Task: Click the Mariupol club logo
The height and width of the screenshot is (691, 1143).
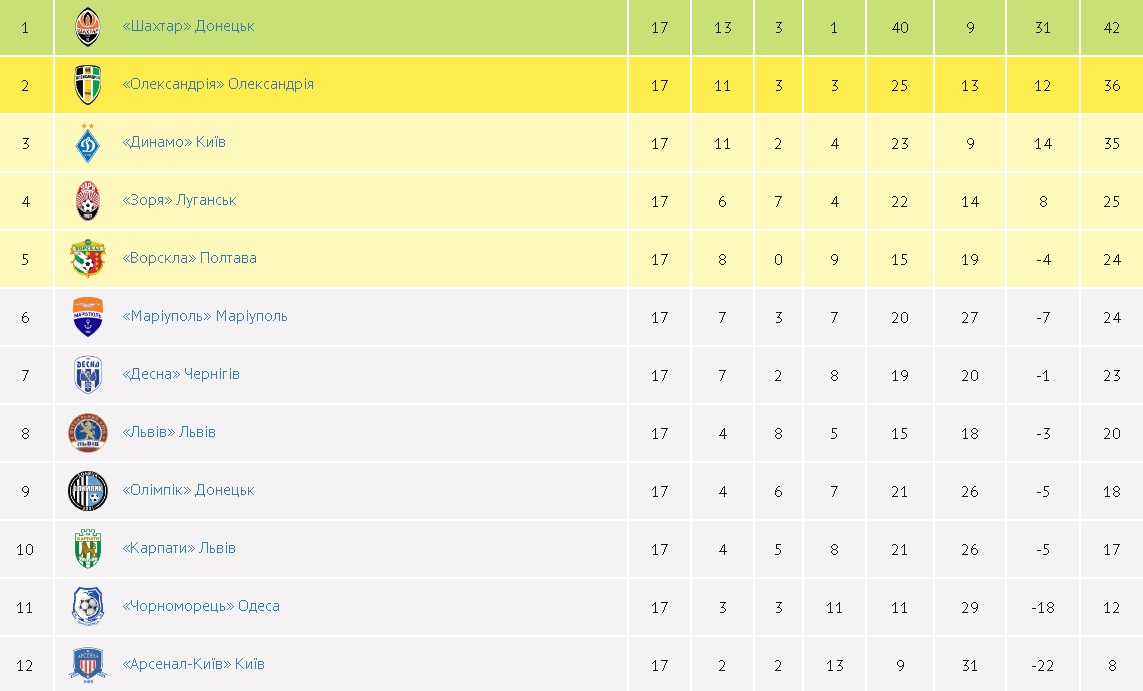Action: pos(88,317)
